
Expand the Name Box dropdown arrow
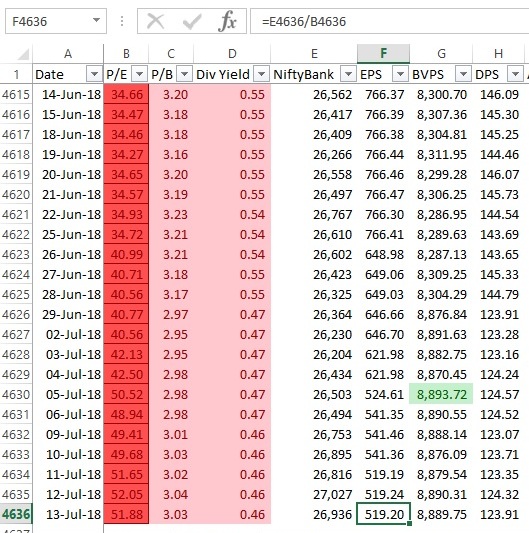point(97,20)
